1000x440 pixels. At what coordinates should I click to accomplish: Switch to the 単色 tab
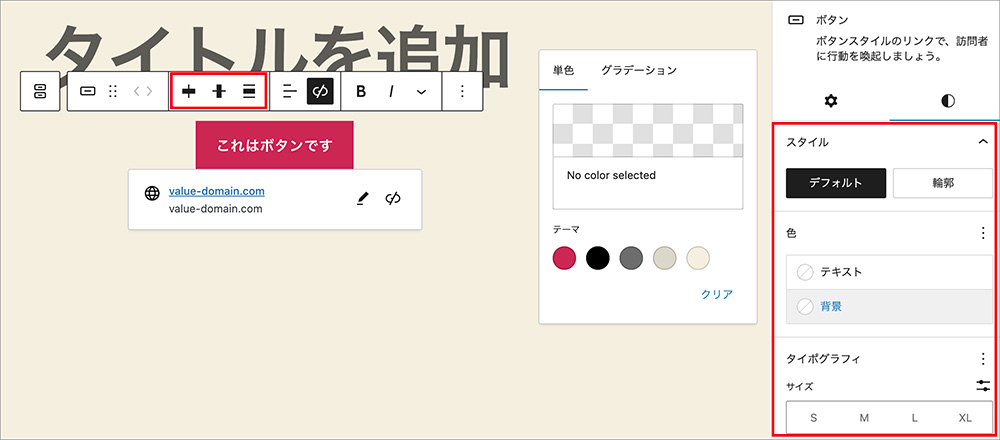[x=564, y=71]
